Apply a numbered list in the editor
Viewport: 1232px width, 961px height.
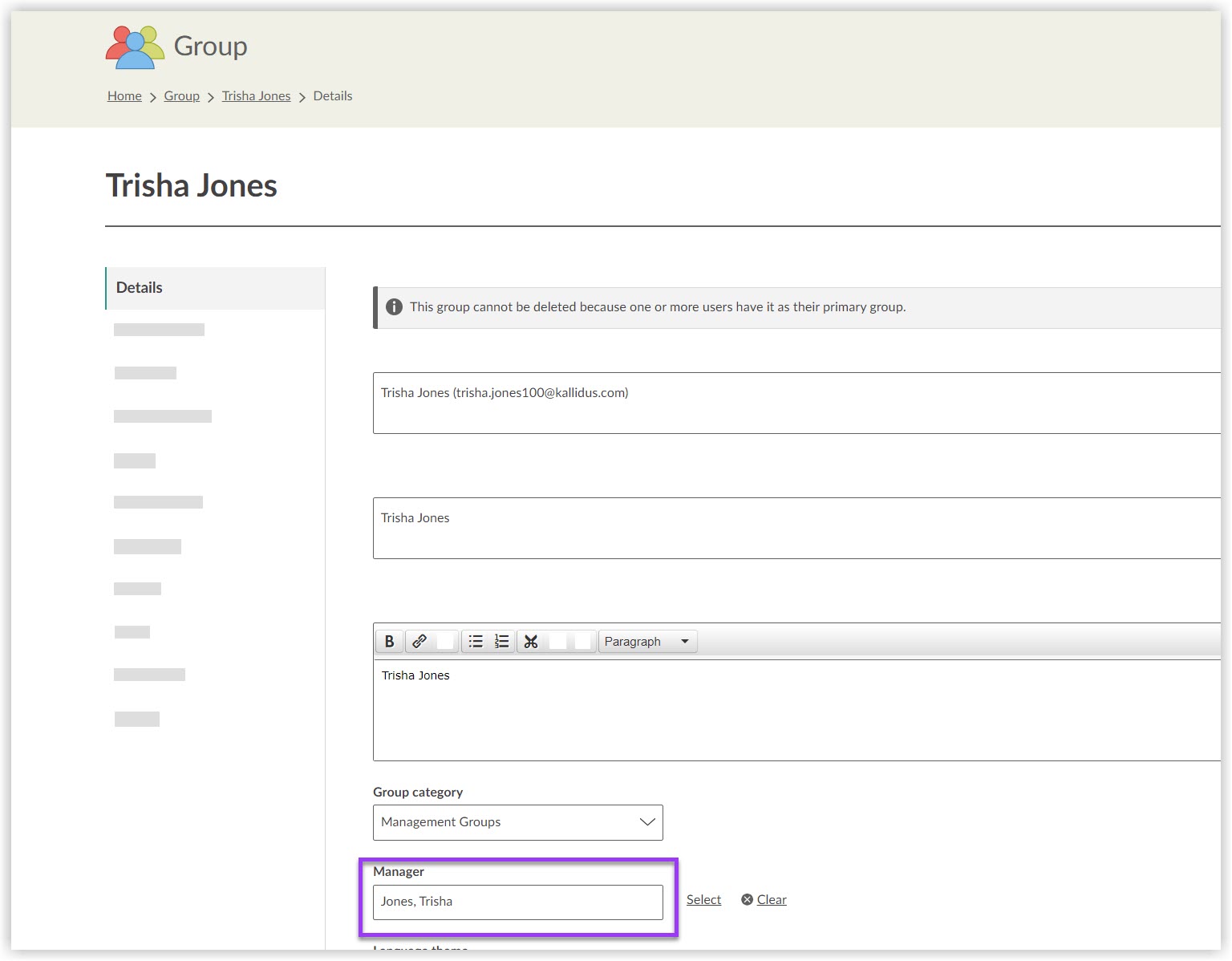tap(501, 641)
